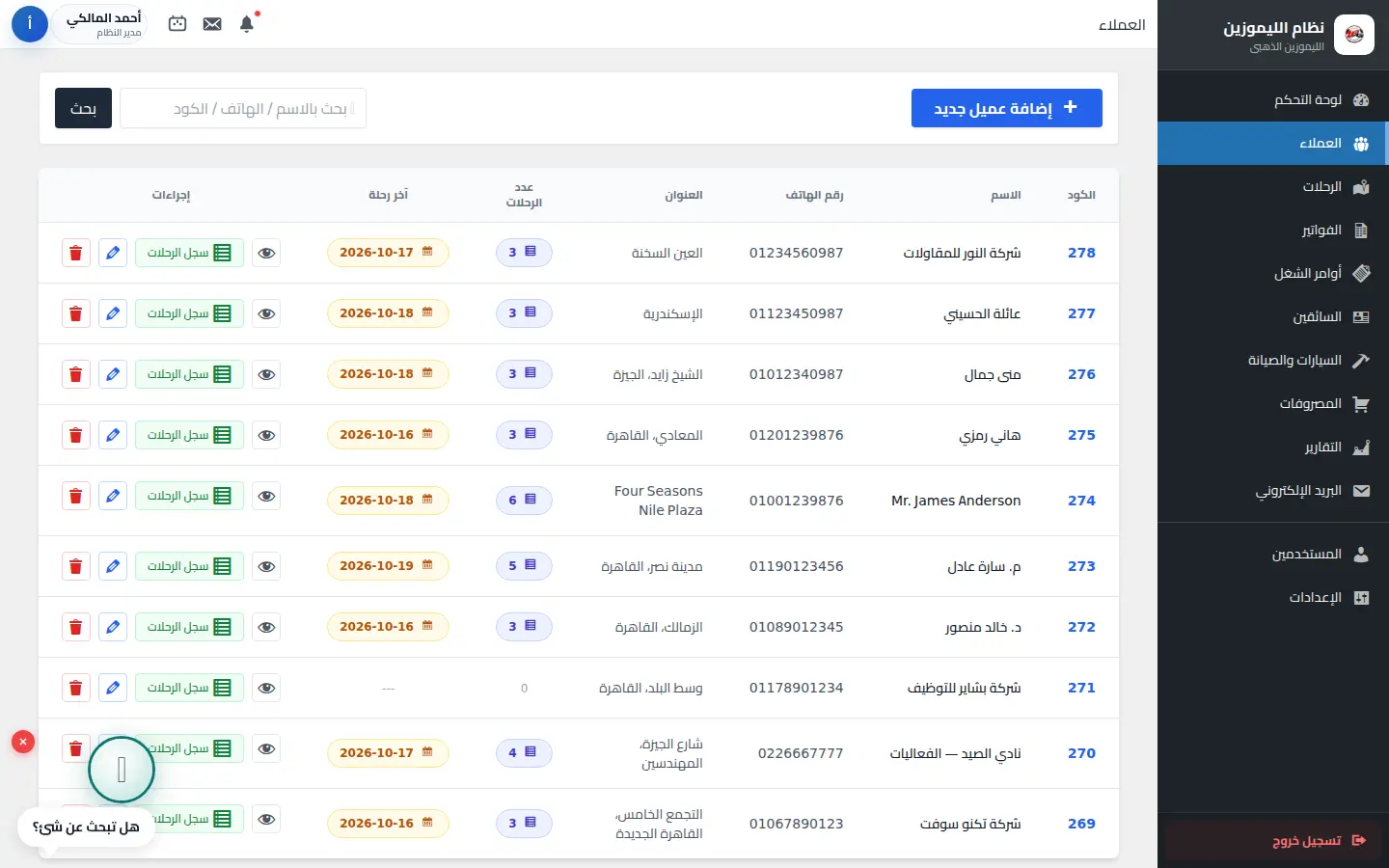This screenshot has height=868, width=1389.
Task: Click last trip date 2026-10-19 badge
Action: (388, 565)
